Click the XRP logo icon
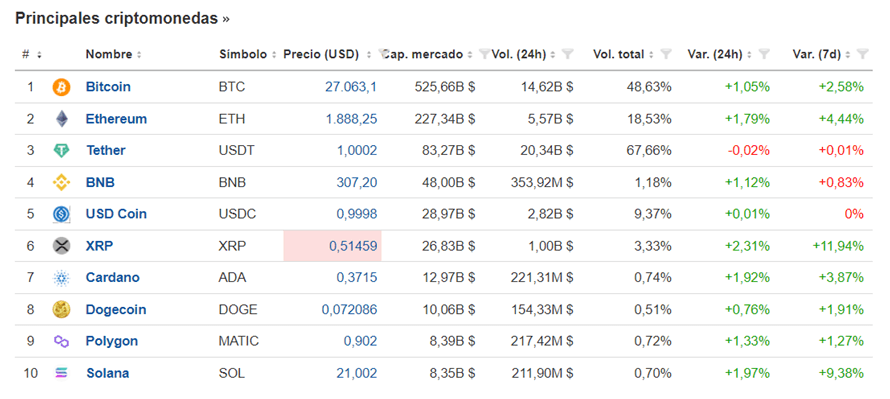890x399 pixels. [x=61, y=246]
